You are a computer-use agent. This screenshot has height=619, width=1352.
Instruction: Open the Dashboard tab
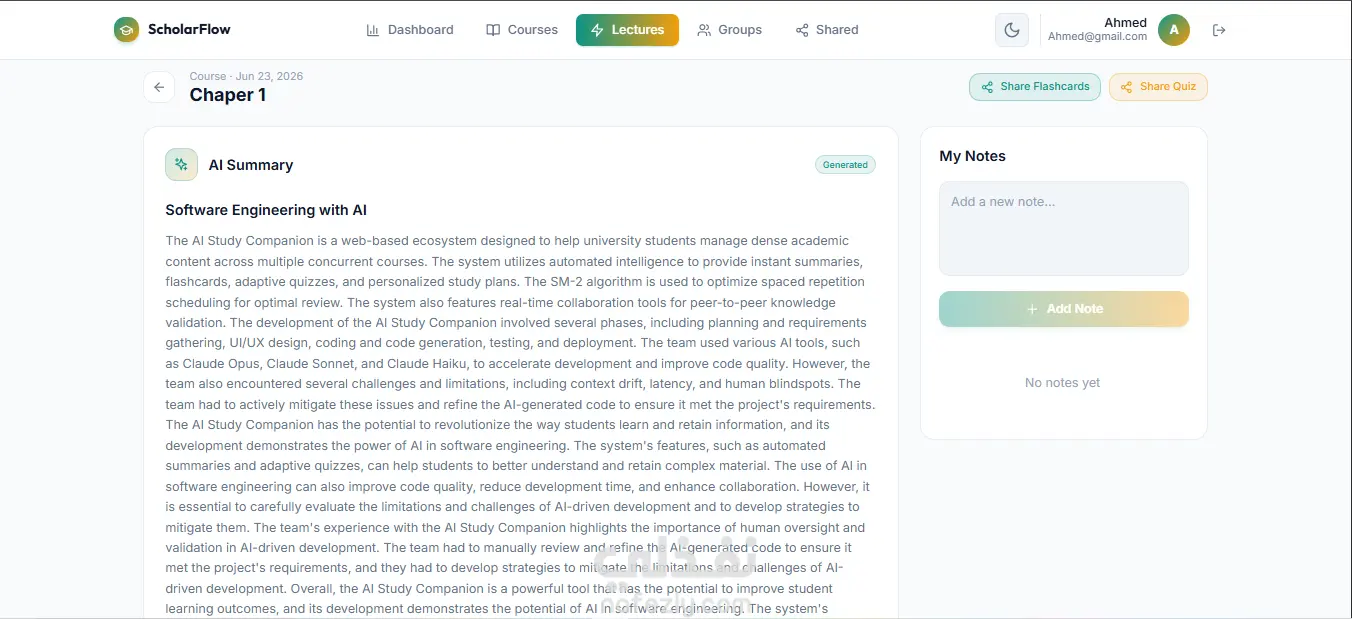point(410,30)
